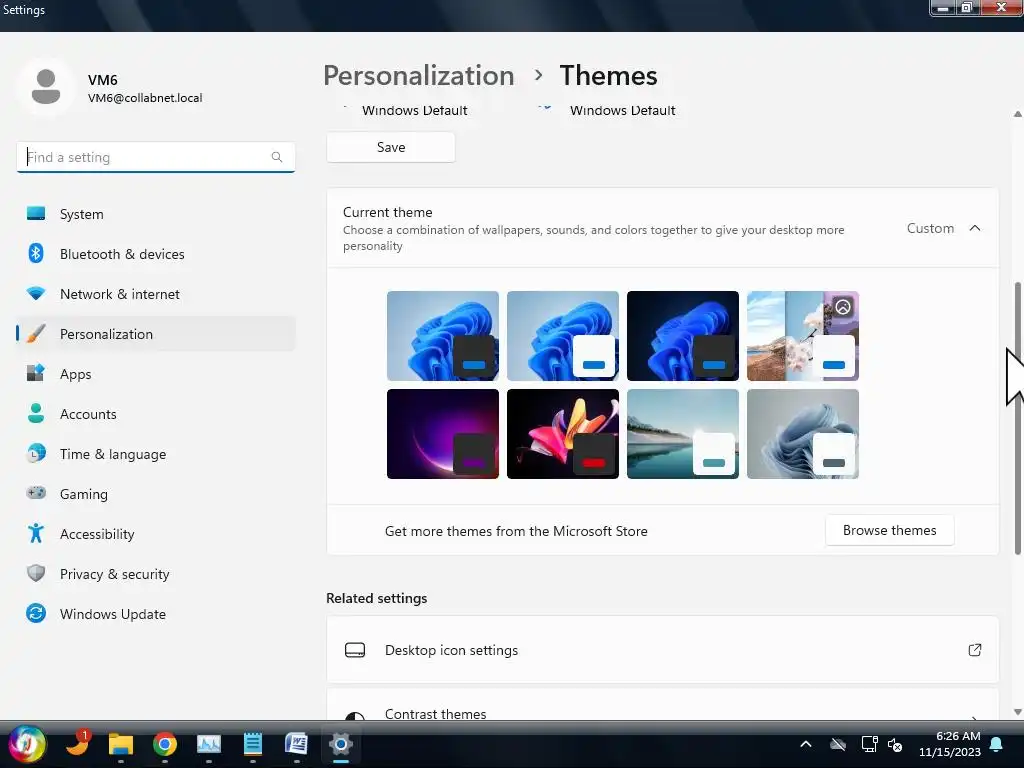The height and width of the screenshot is (768, 1024).
Task: Click the Related settings heading
Action: [x=377, y=598]
